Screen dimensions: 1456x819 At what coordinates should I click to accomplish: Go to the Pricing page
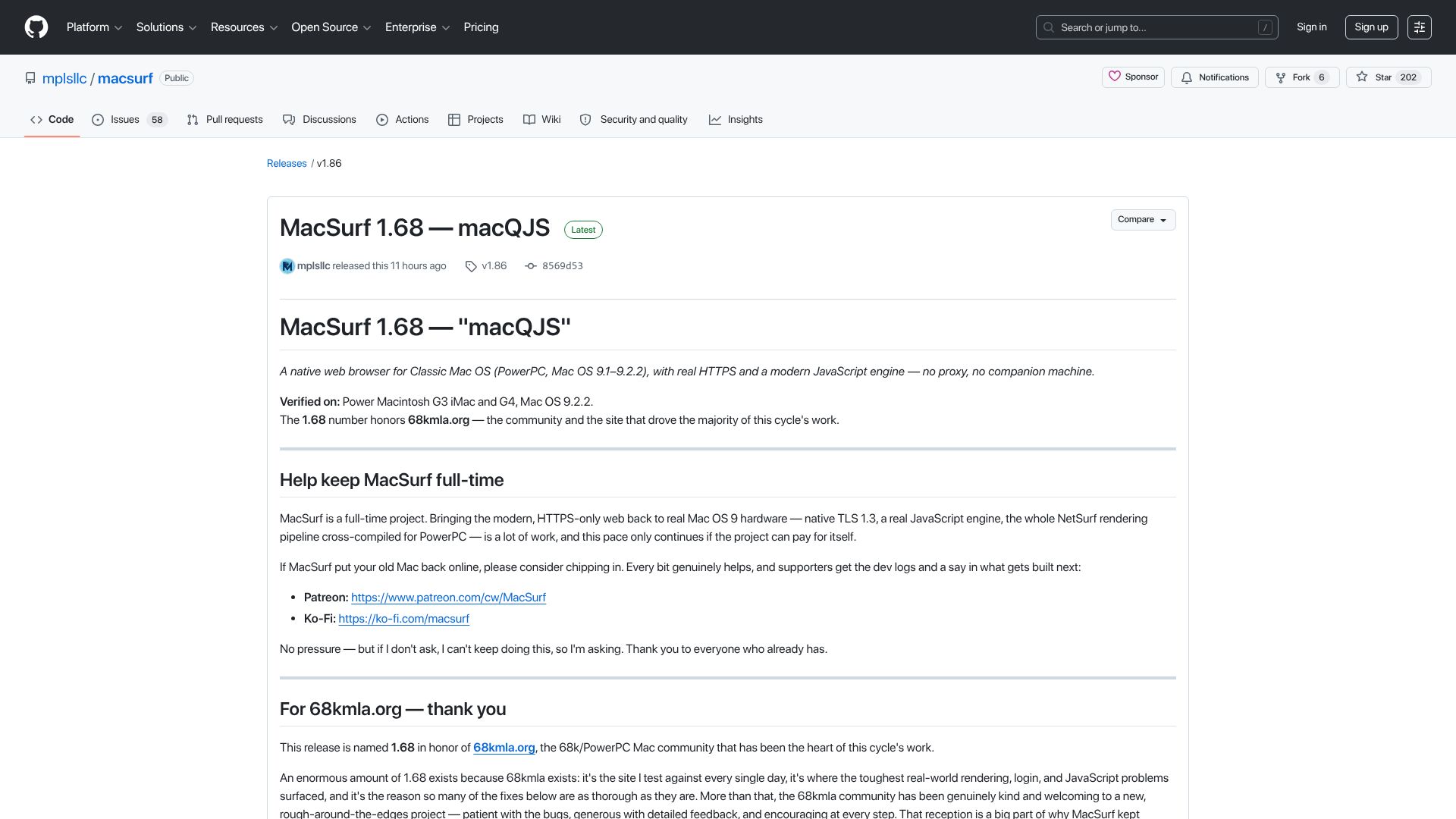click(481, 27)
